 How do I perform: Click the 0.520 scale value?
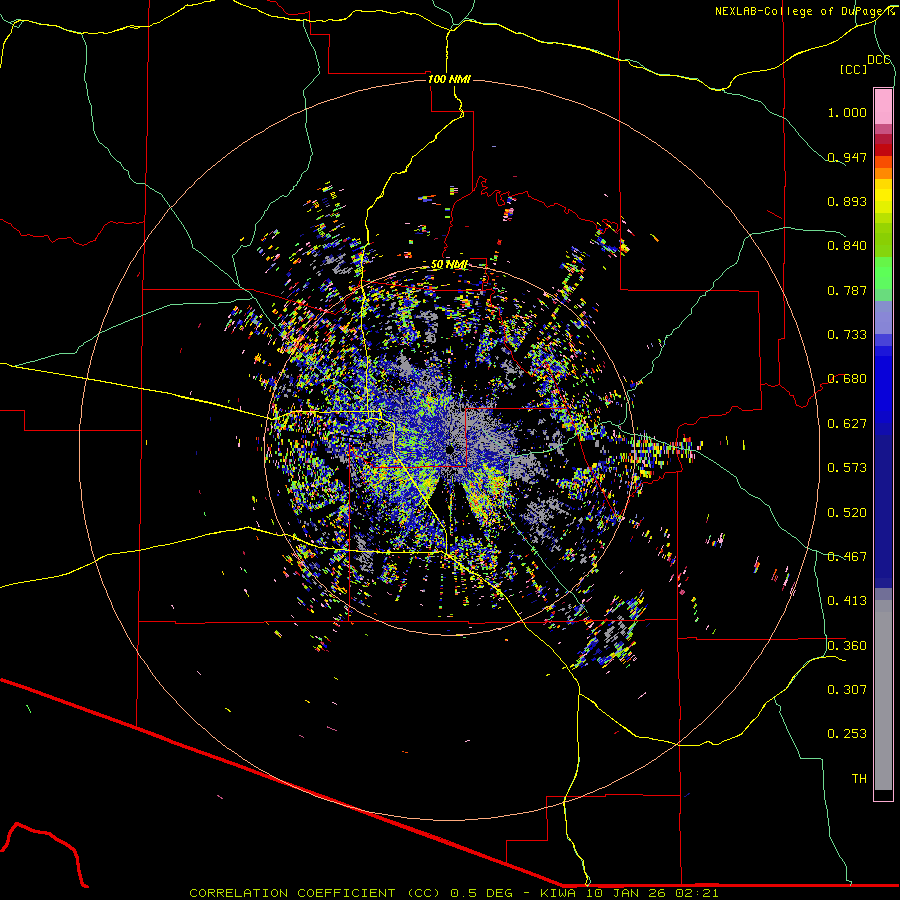tap(847, 512)
